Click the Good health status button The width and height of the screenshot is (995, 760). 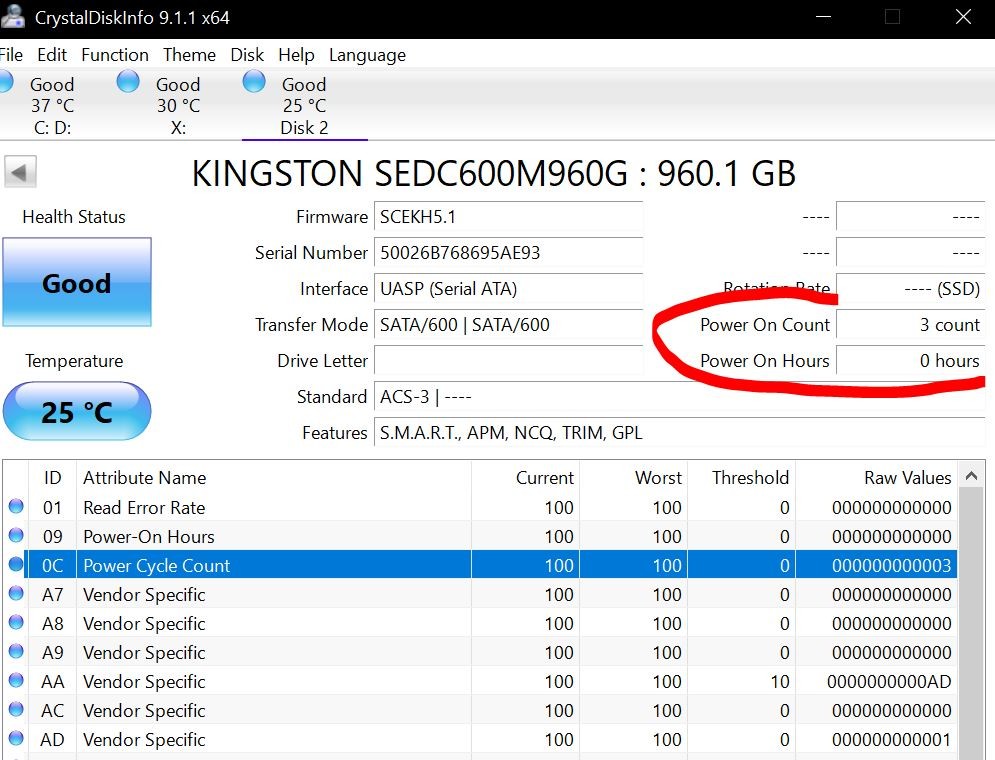tap(77, 282)
